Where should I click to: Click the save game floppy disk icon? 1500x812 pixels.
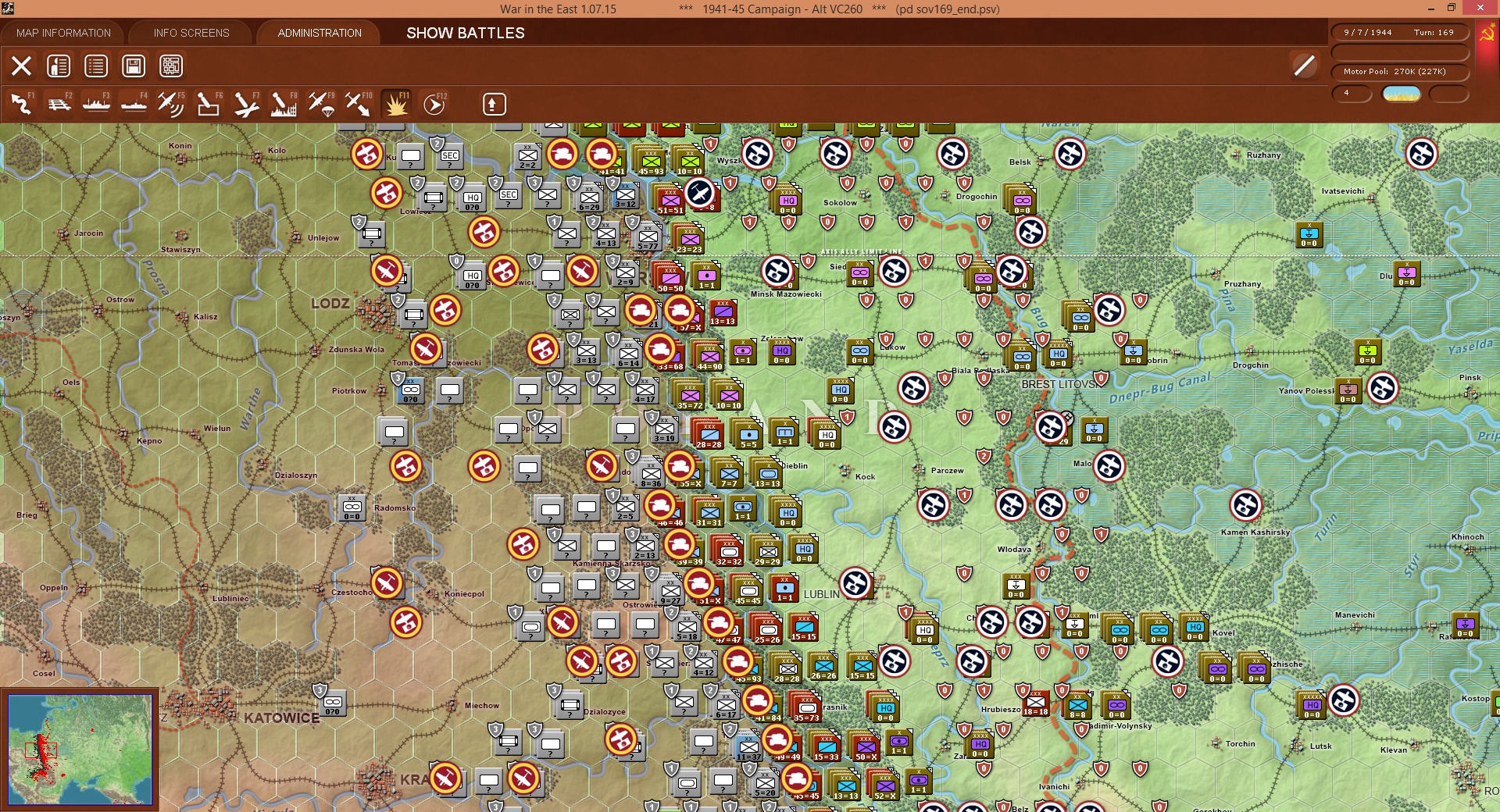tap(134, 66)
